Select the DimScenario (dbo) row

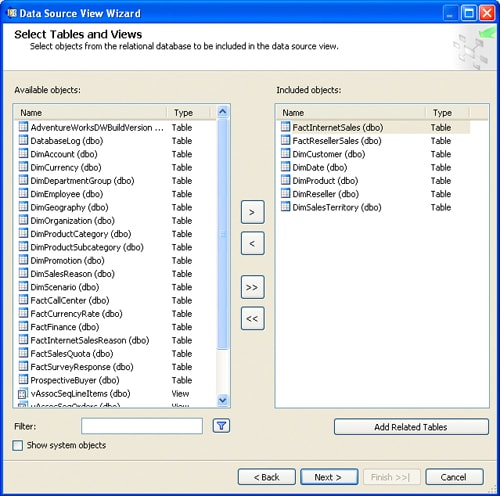(114, 287)
